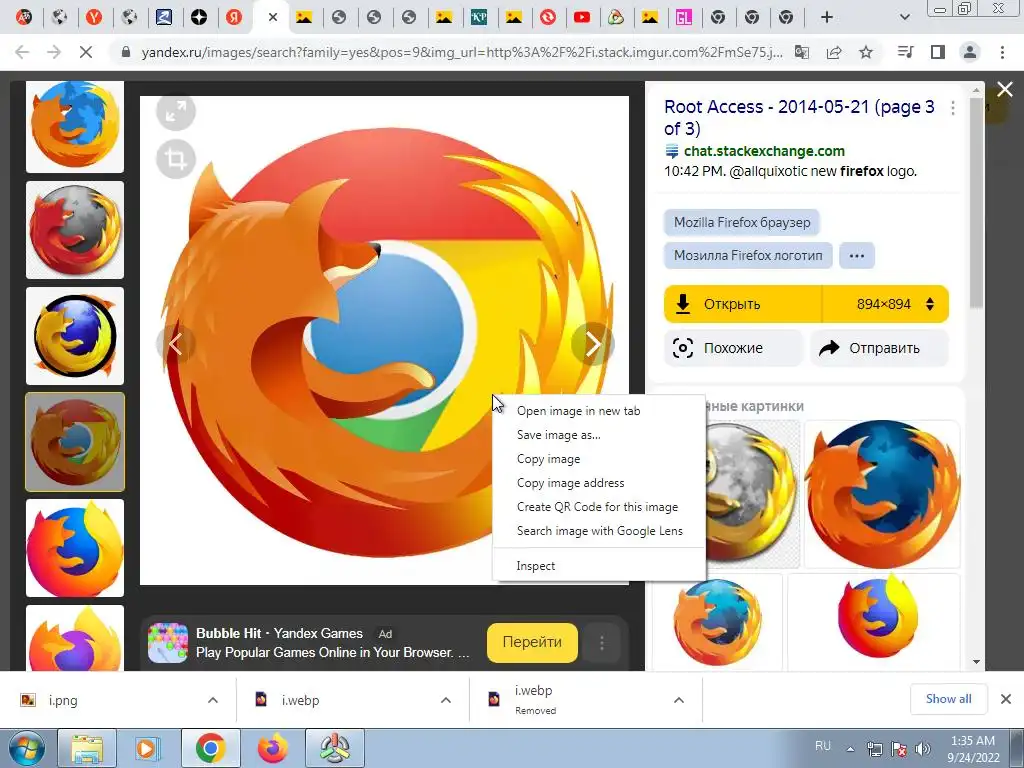
Task: Choose Copy image address
Action: pos(599,483)
